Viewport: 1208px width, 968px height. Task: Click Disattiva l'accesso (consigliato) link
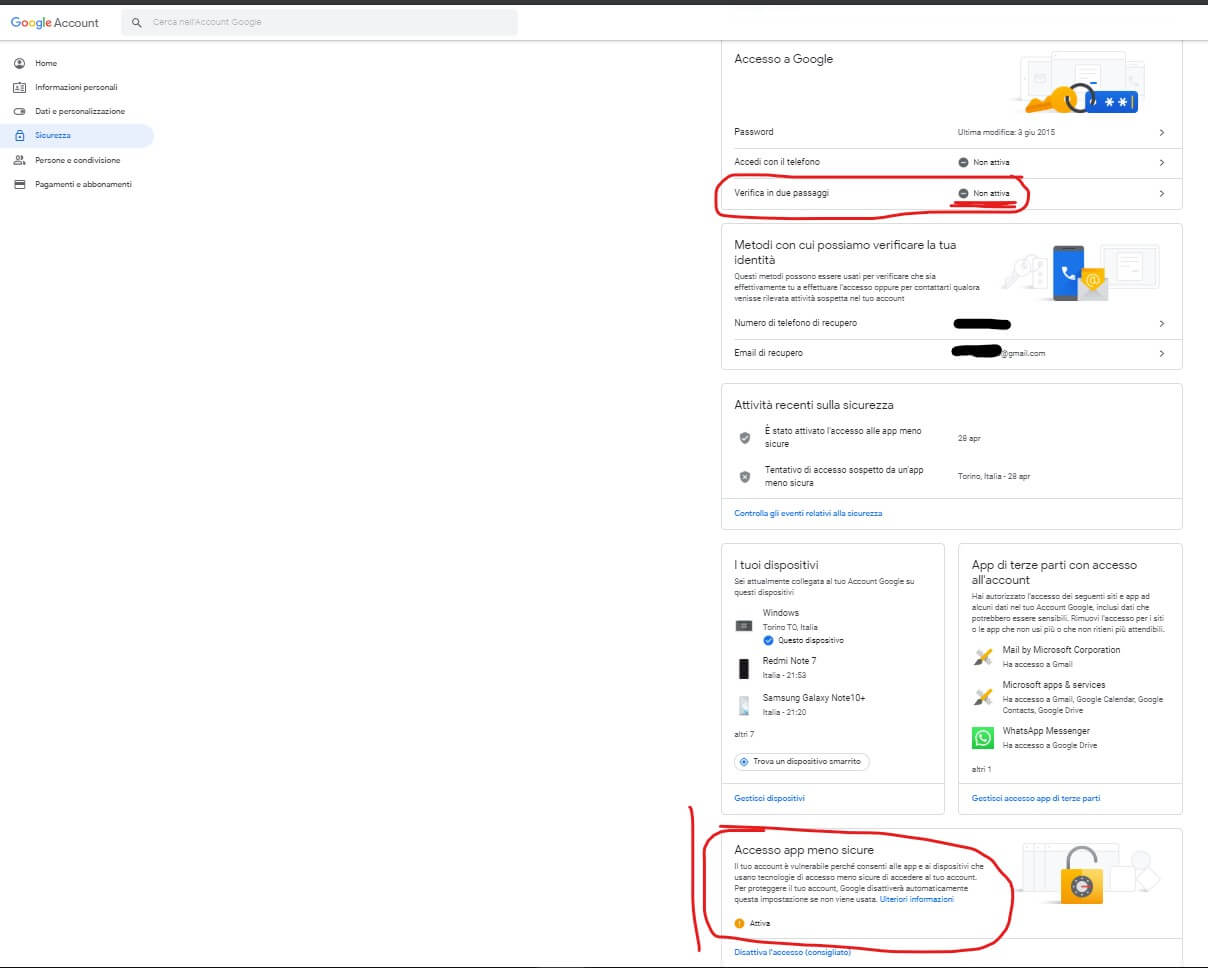[792, 952]
